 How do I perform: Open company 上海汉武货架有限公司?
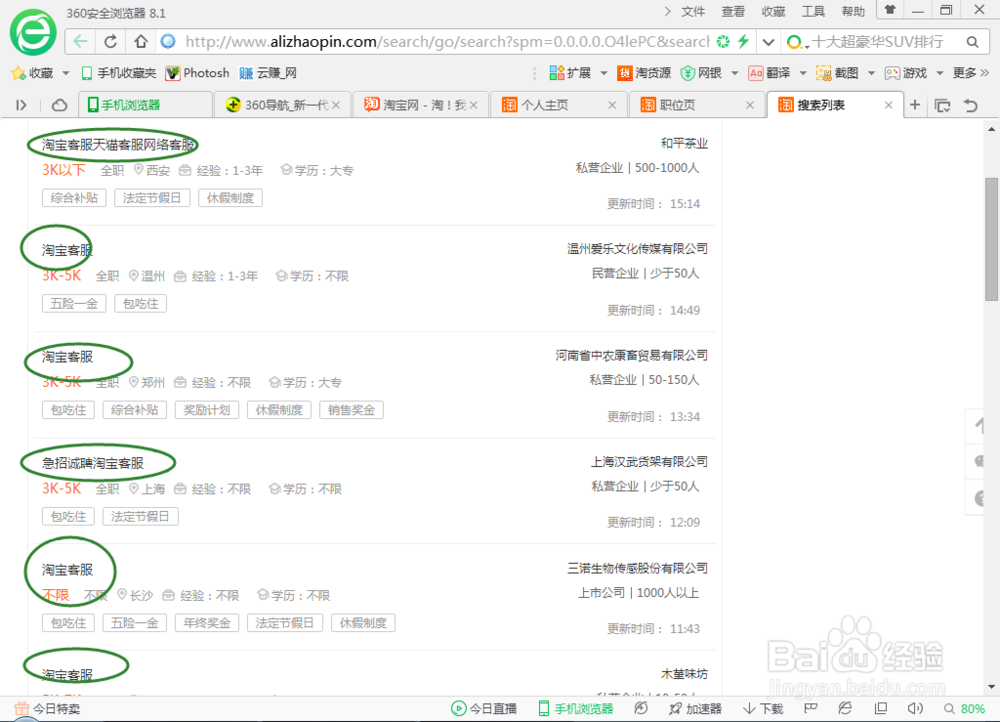pyautogui.click(x=649, y=462)
